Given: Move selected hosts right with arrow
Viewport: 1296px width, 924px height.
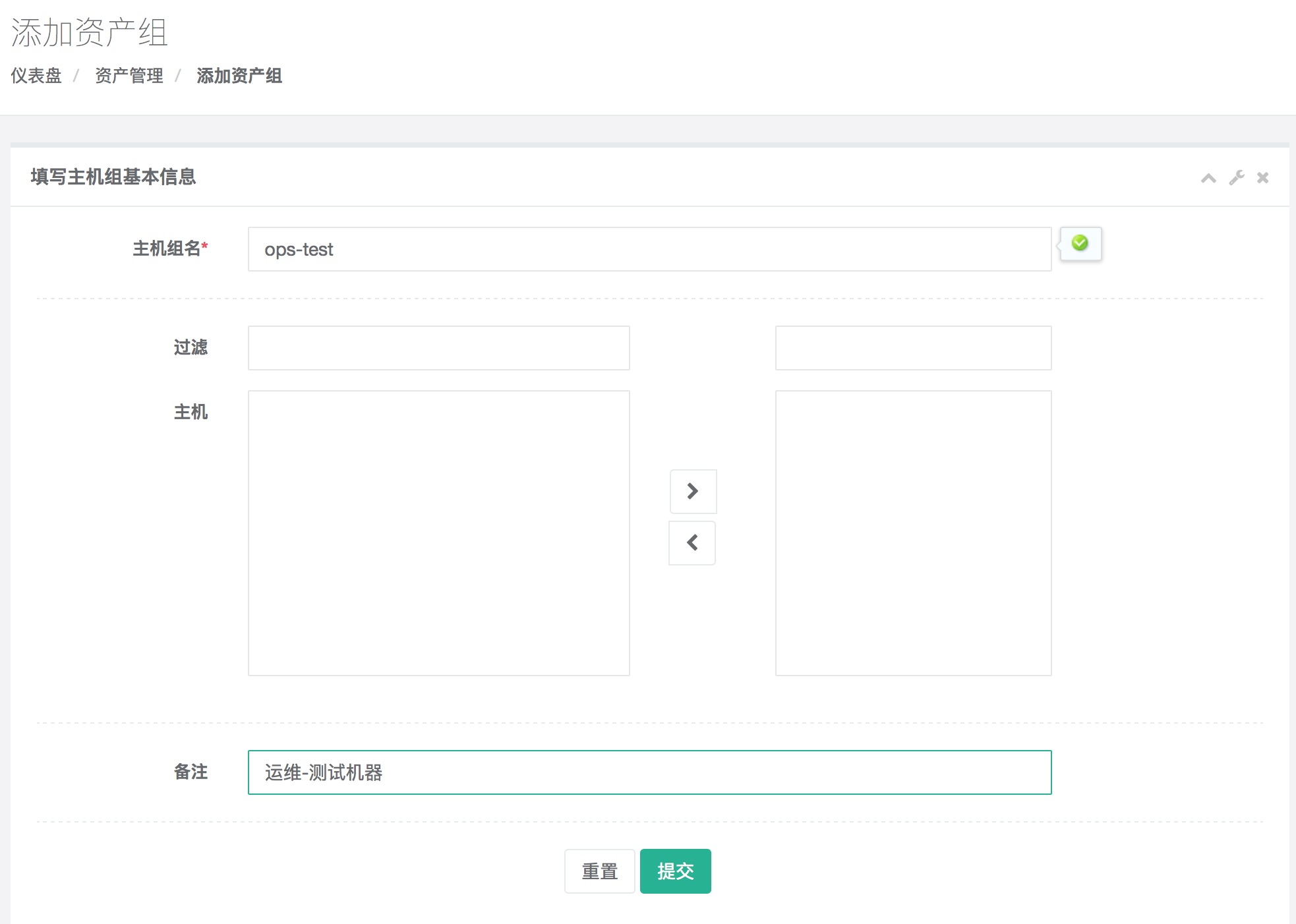Looking at the screenshot, I should [693, 491].
